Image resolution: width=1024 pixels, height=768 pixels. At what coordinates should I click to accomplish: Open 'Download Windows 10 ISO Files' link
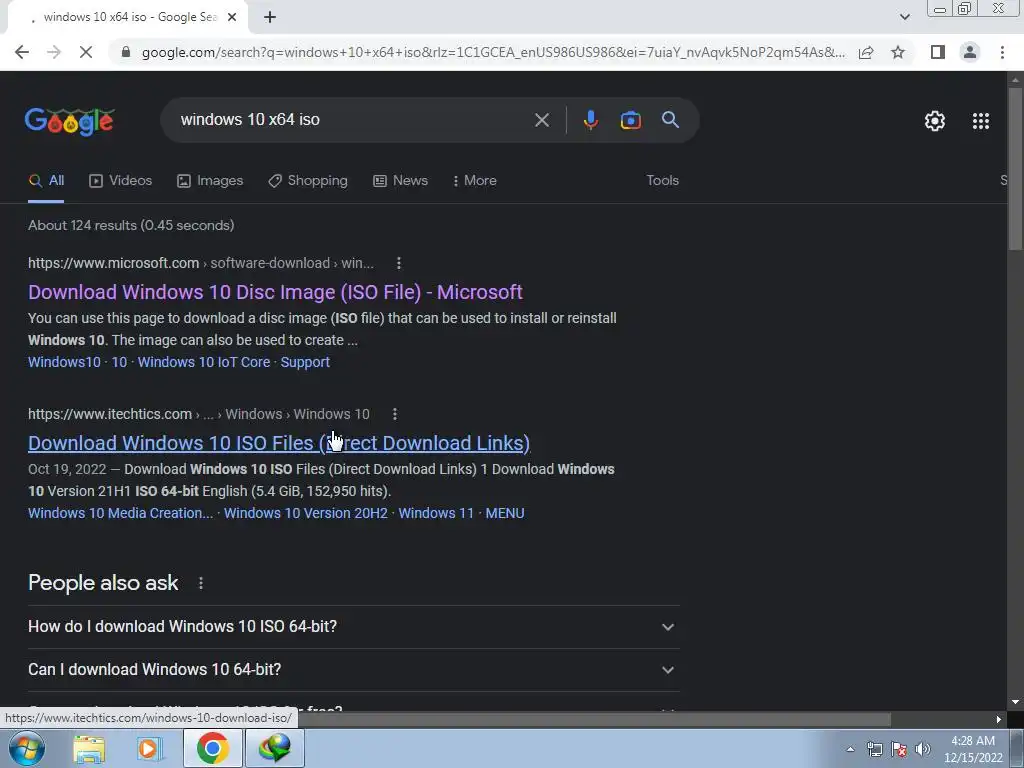[x=279, y=443]
